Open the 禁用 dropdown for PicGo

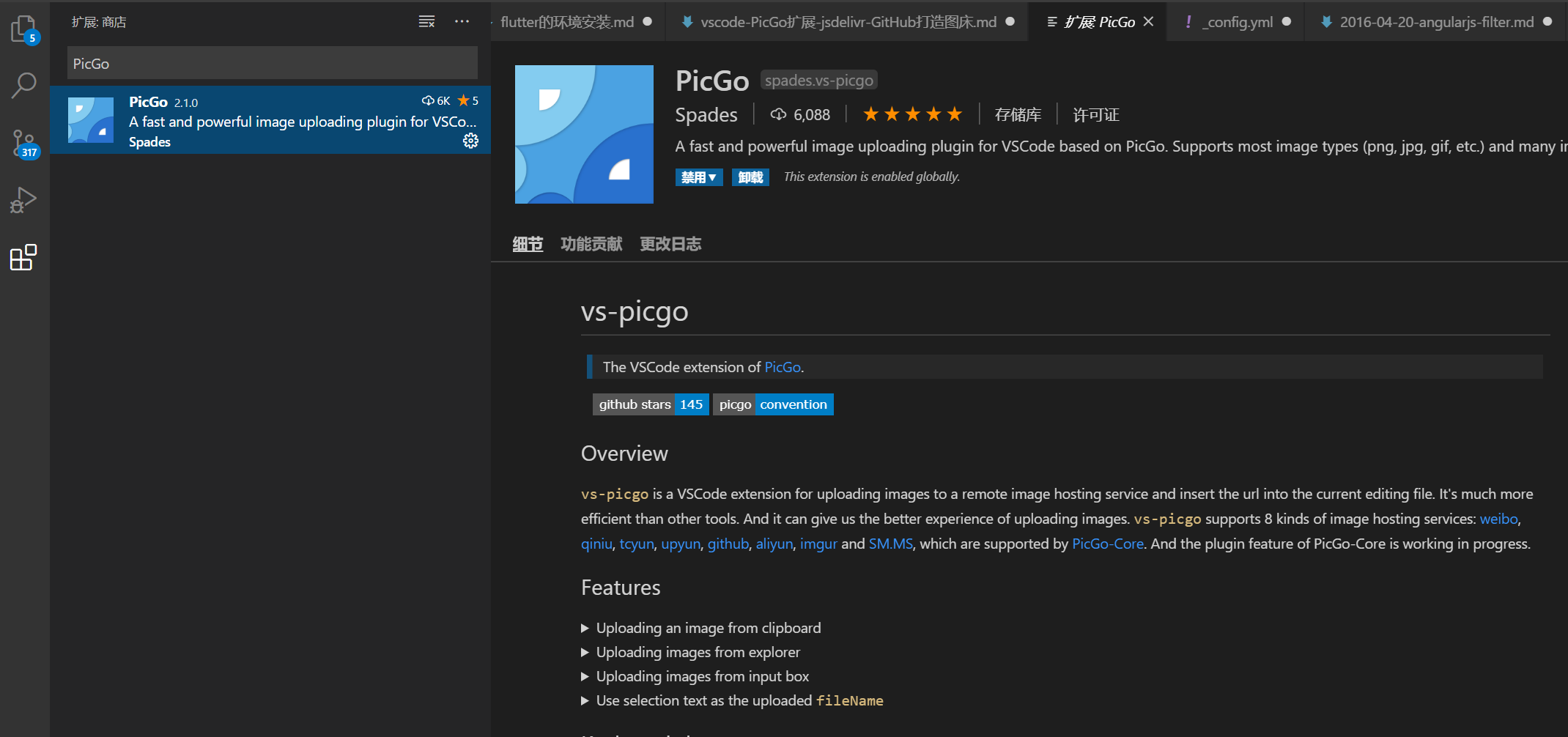coord(699,177)
